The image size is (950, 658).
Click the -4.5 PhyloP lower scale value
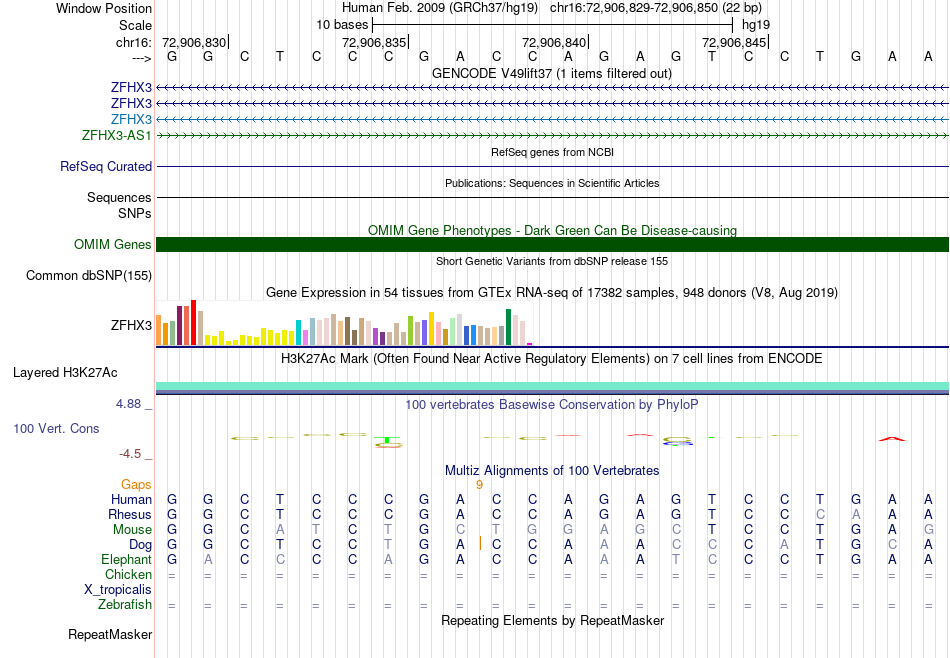point(130,454)
